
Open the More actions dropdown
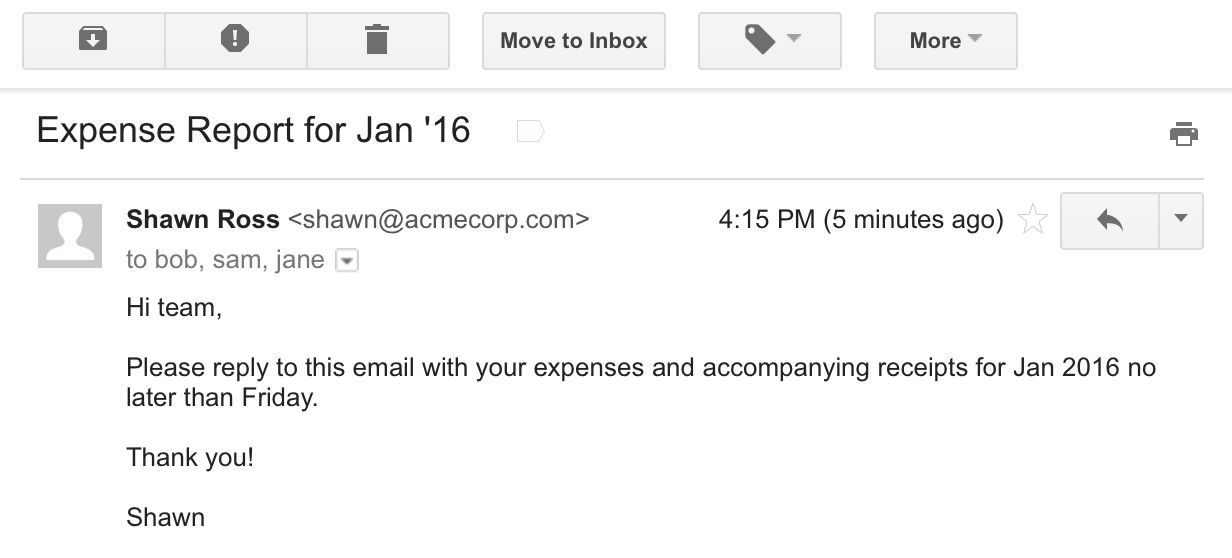pyautogui.click(x=945, y=40)
